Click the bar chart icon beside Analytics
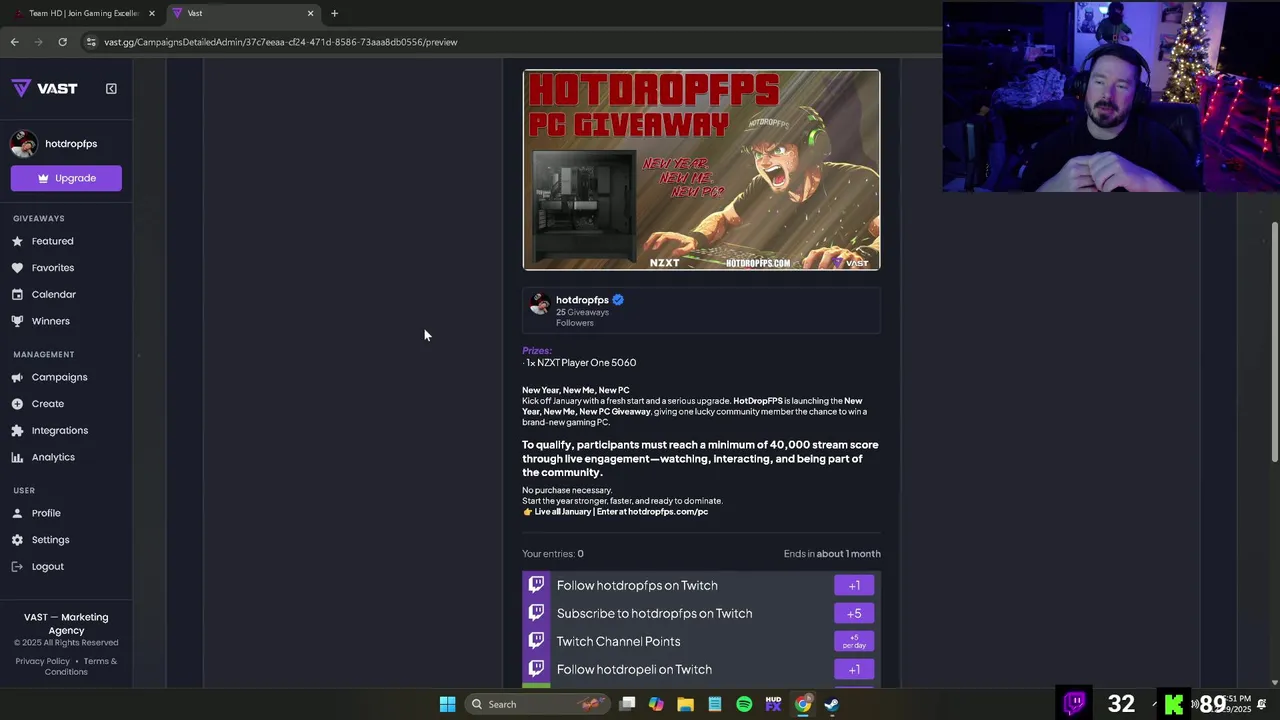 [x=17, y=457]
